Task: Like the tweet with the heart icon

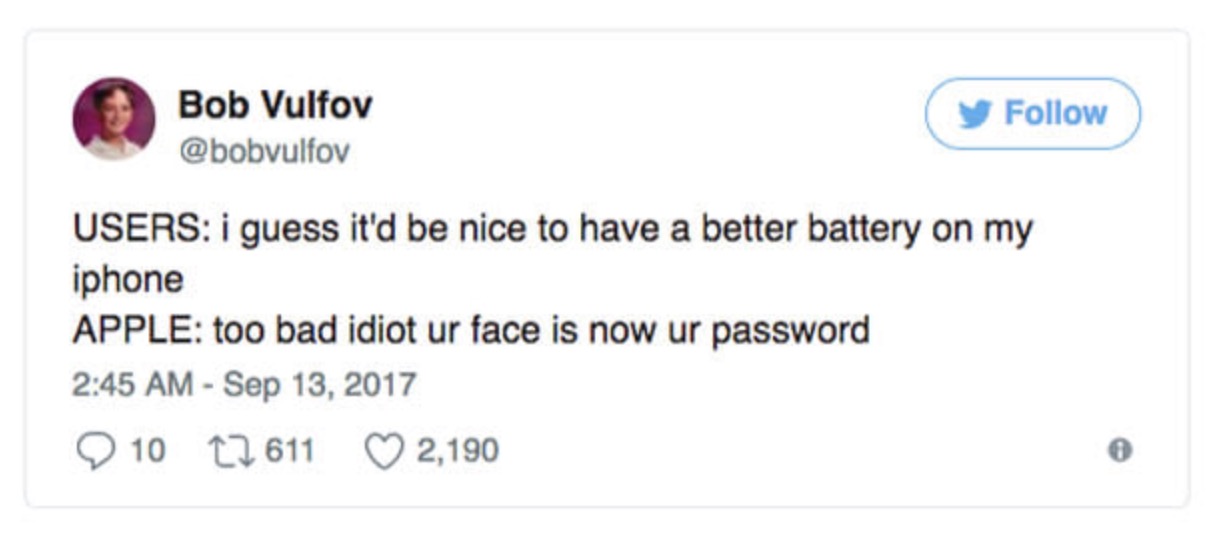Action: pos(383,450)
